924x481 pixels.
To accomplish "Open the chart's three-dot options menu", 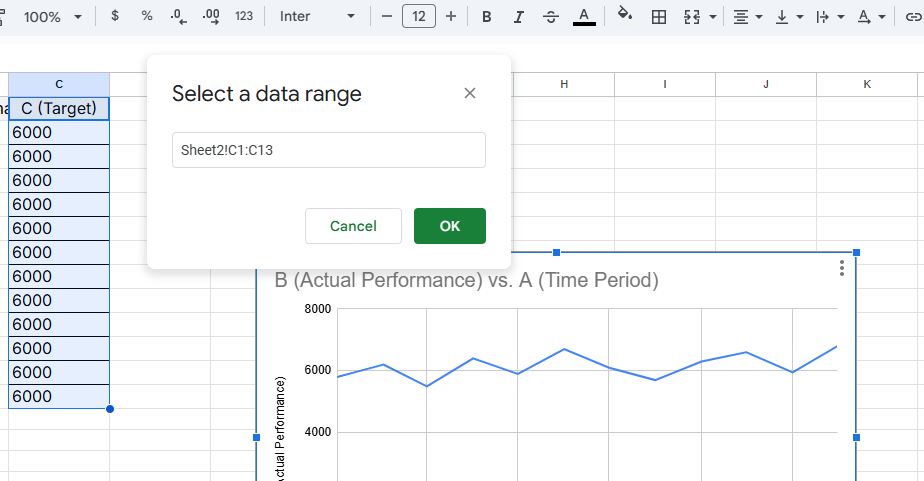I will coord(842,268).
